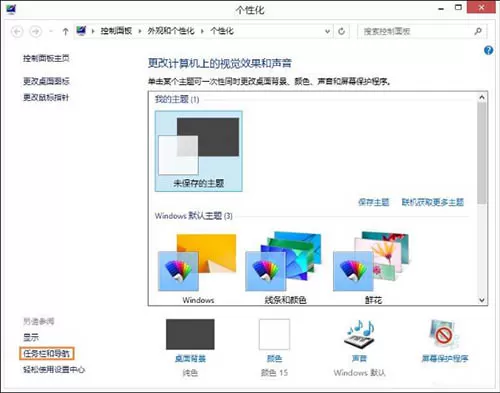This screenshot has height=393, width=500.
Task: Click the search magnifier icon
Action: (478, 31)
